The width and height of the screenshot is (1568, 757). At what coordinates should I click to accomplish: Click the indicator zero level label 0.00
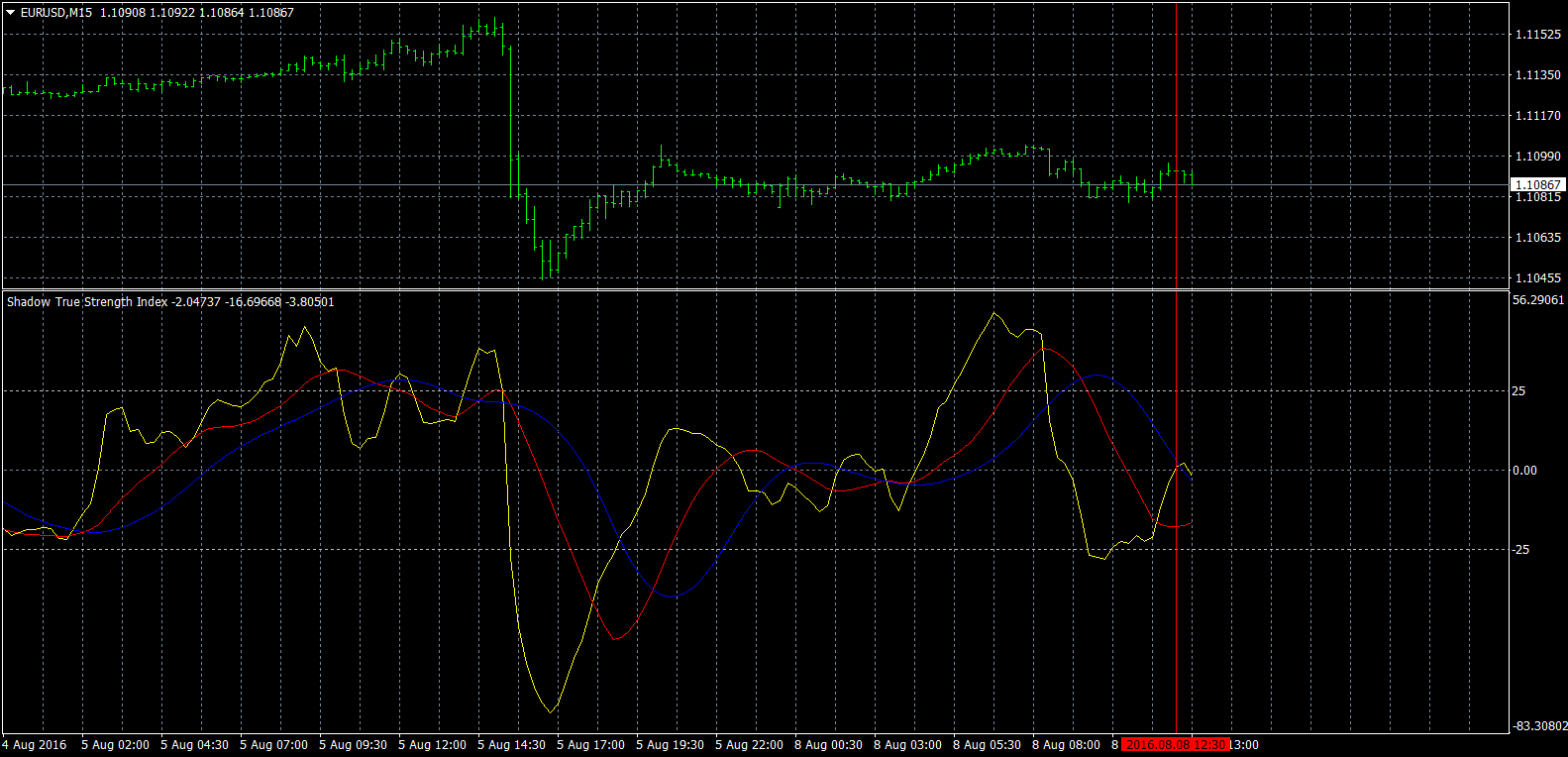pos(1524,471)
